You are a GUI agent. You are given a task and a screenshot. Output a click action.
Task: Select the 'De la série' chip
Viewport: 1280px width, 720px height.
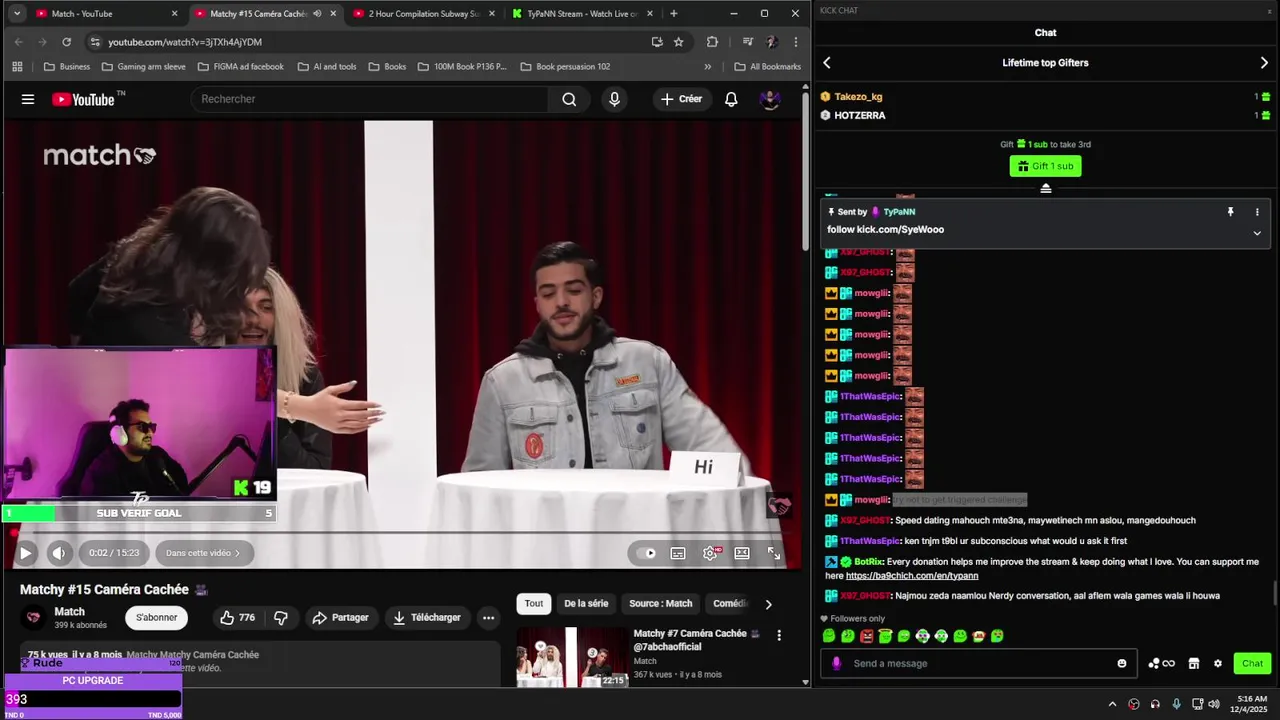(586, 604)
